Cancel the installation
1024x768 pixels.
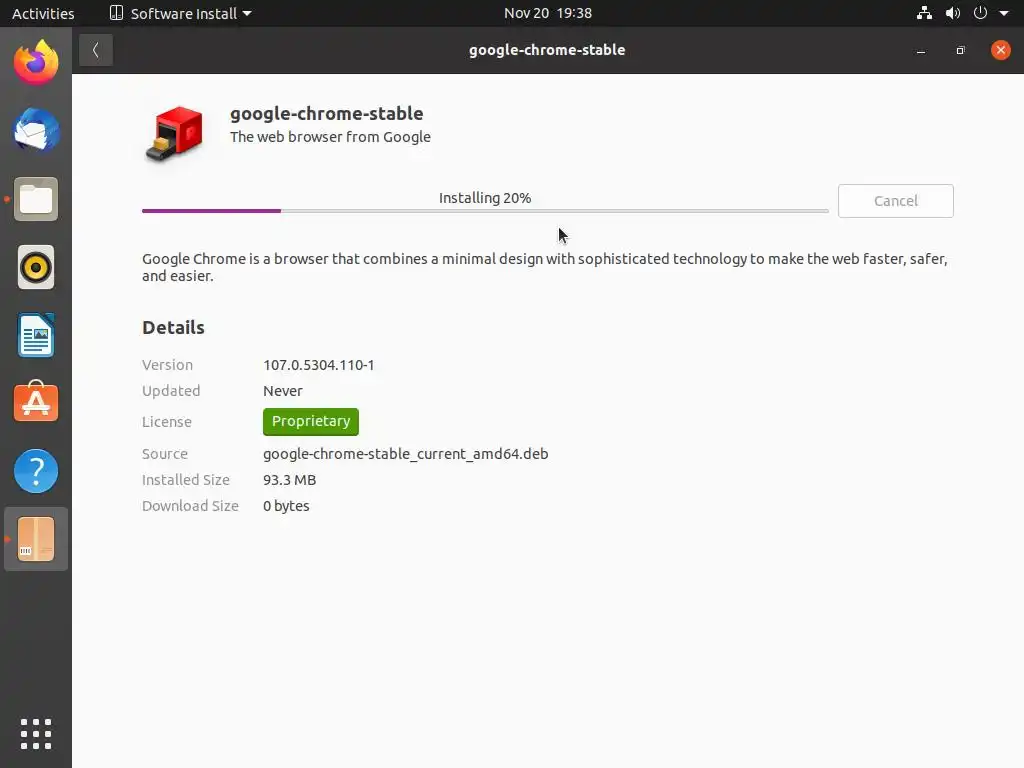(x=895, y=201)
